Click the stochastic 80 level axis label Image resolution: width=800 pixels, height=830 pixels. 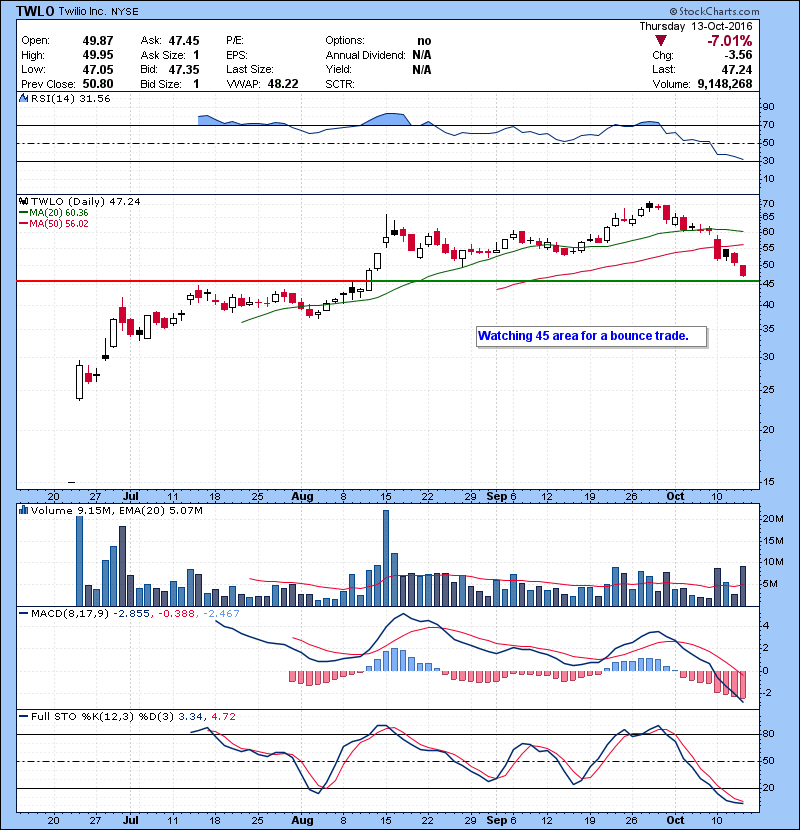pyautogui.click(x=768, y=734)
